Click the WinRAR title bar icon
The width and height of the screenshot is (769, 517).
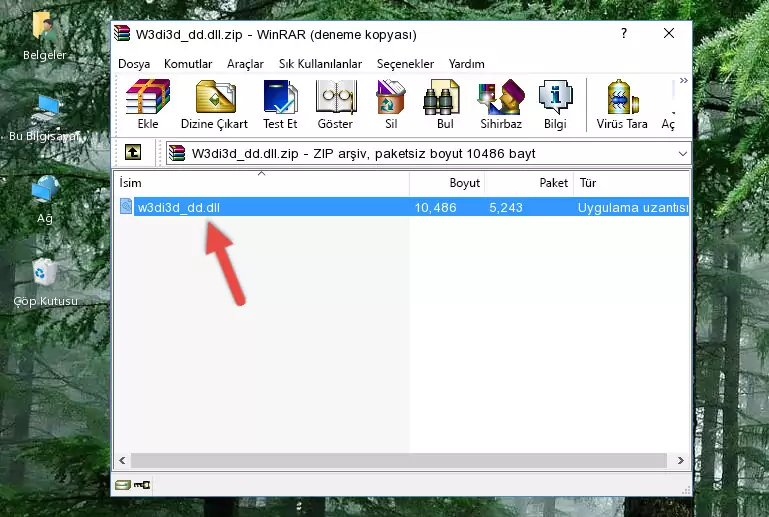(122, 33)
